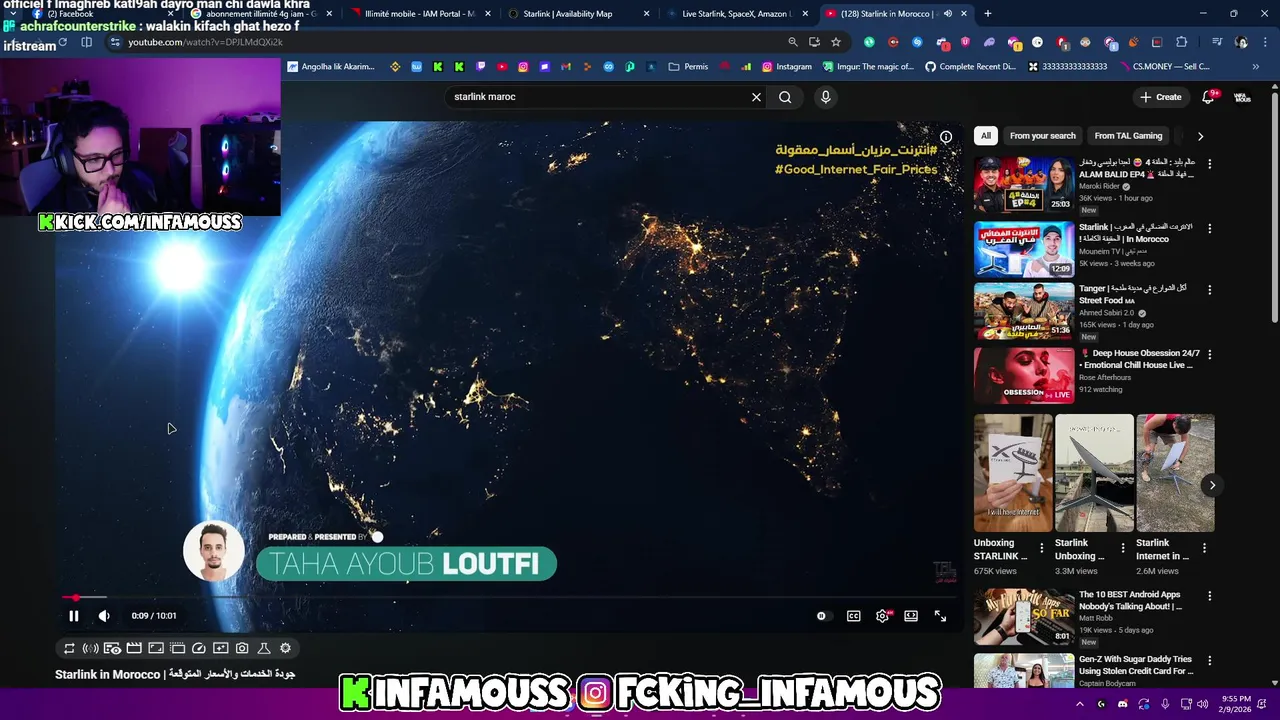
Task: Open options for '10 BEST Android Apps' video
Action: (1209, 596)
